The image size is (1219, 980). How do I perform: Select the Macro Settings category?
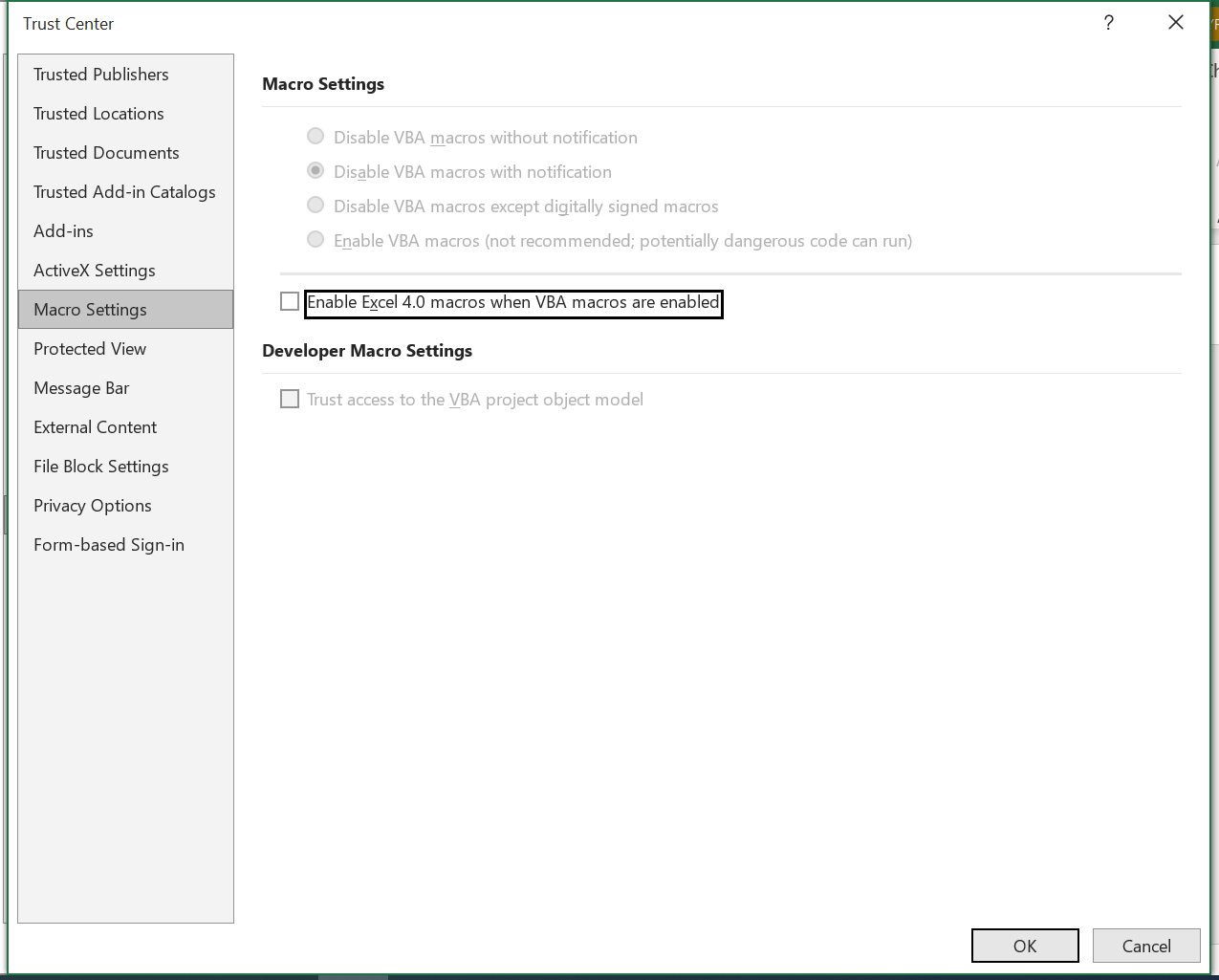pyautogui.click(x=125, y=310)
